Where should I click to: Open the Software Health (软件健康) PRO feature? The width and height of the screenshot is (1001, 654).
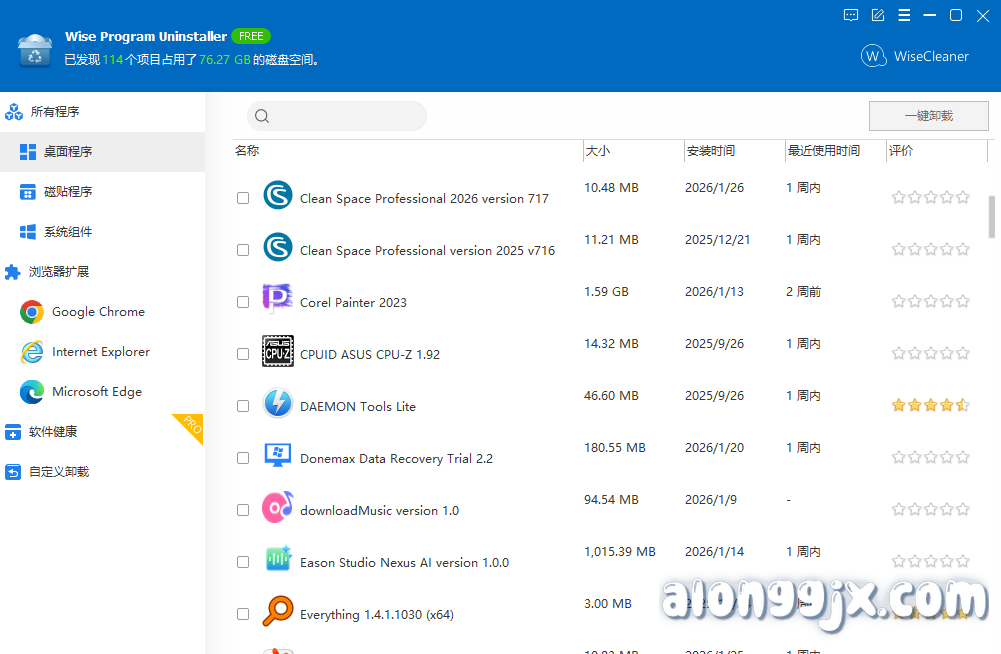pyautogui.click(x=60, y=431)
